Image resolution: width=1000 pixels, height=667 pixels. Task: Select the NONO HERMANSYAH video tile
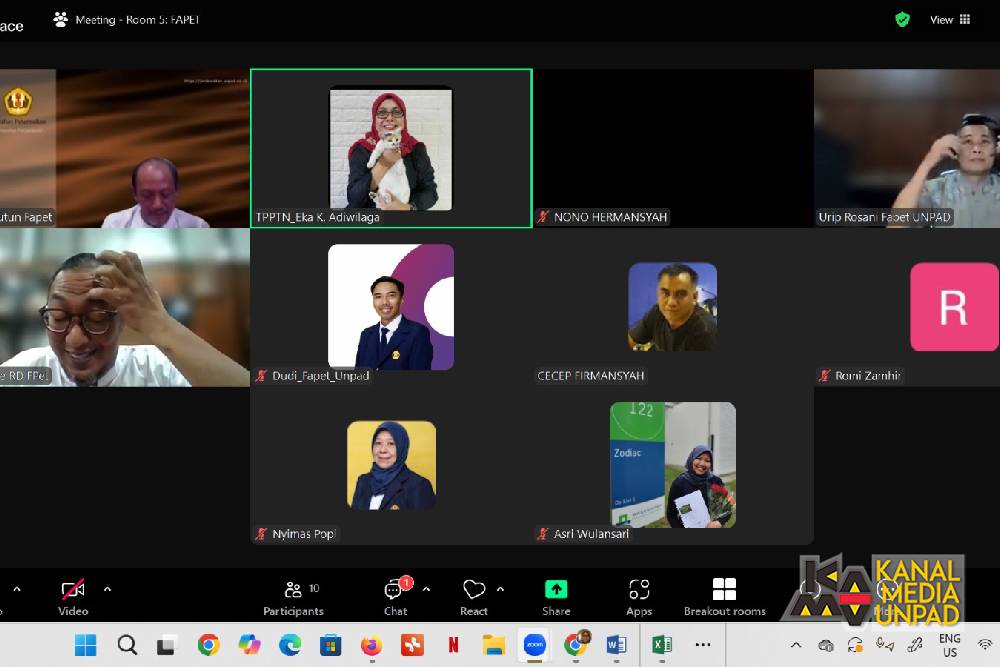(x=672, y=148)
